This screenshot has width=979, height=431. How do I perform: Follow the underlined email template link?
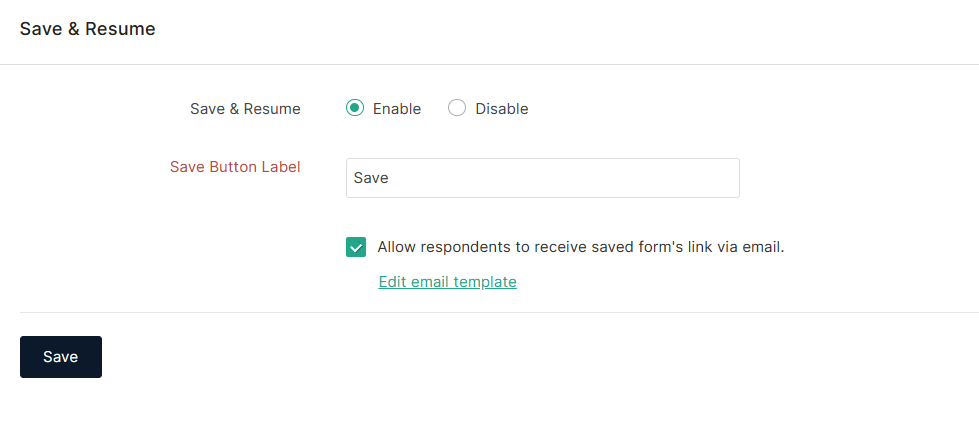point(447,282)
